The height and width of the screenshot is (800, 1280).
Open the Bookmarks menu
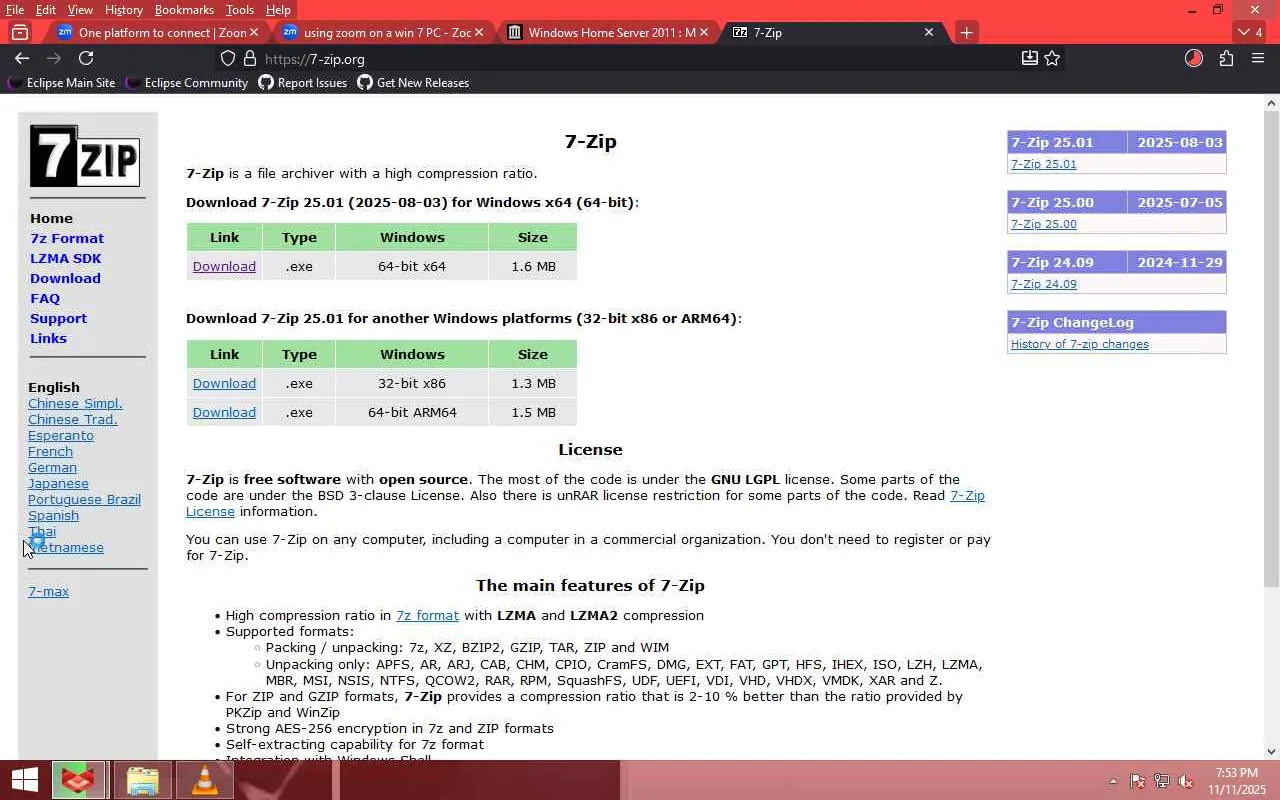tap(184, 10)
